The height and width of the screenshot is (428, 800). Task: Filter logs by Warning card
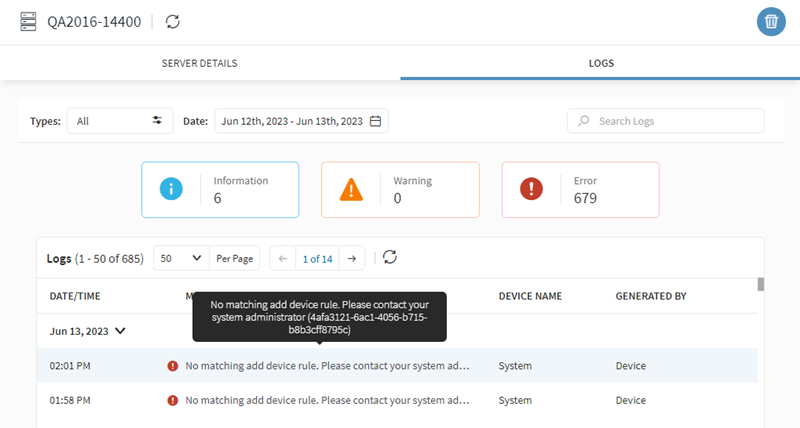400,190
